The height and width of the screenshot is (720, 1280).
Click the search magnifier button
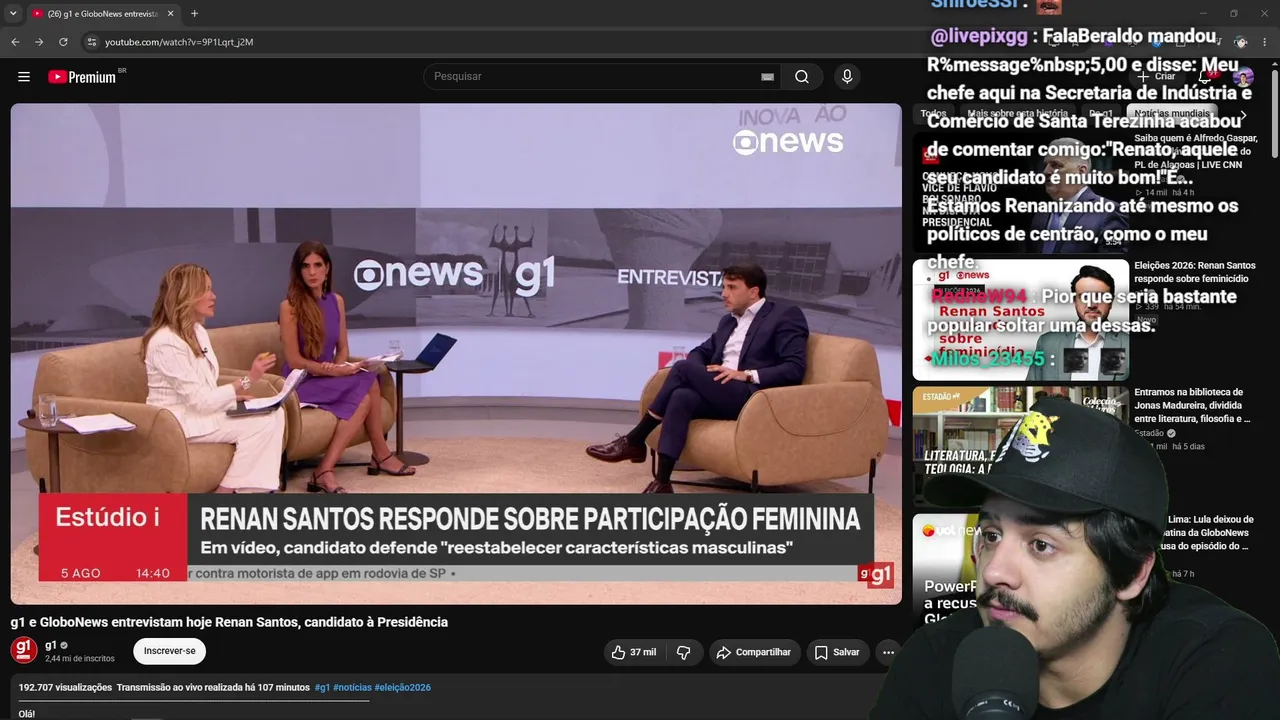802,77
